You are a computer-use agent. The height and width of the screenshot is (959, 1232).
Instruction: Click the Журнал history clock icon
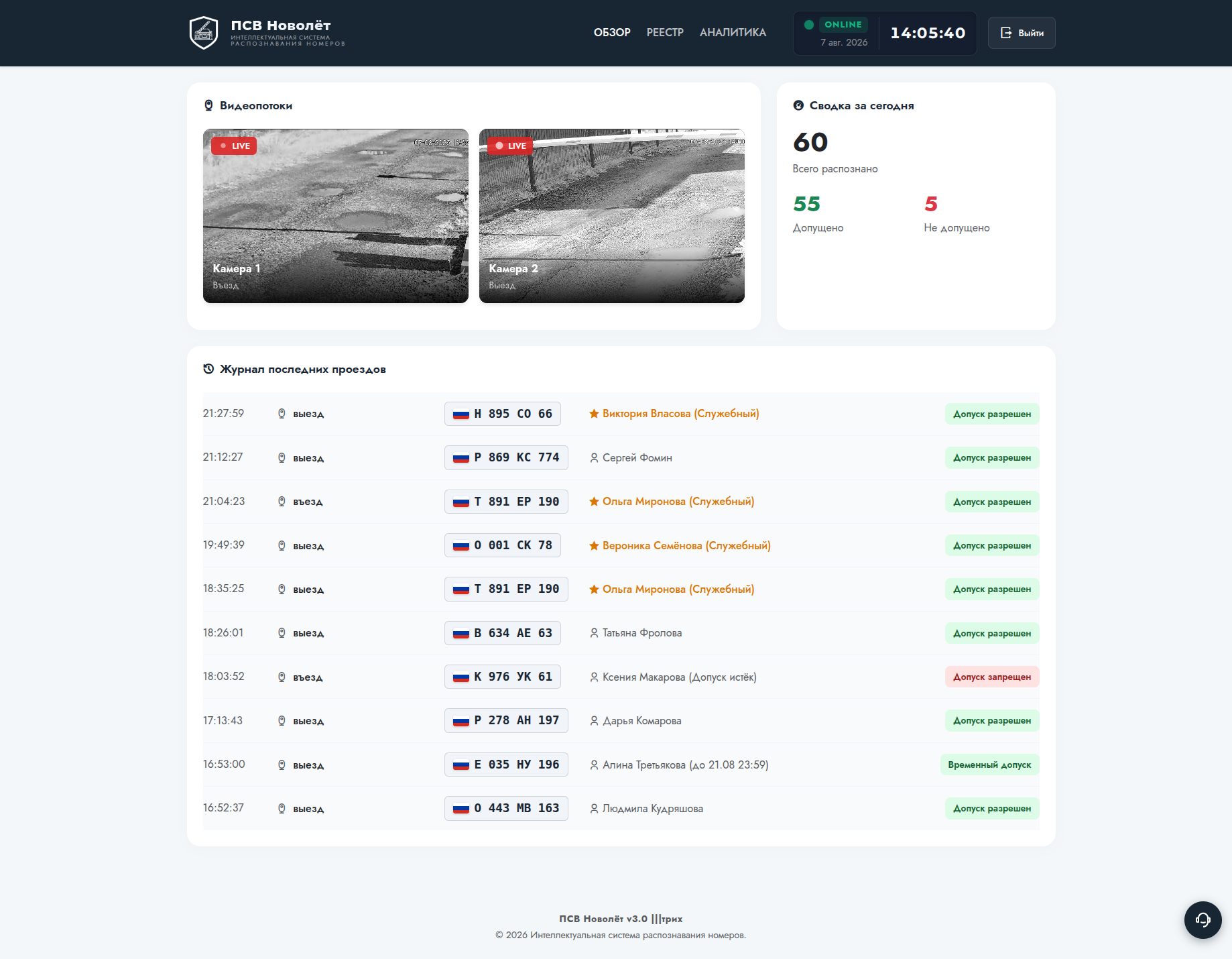click(x=208, y=369)
